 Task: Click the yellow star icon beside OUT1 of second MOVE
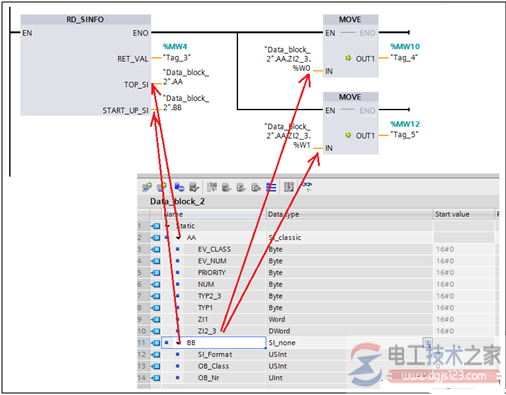coord(348,135)
